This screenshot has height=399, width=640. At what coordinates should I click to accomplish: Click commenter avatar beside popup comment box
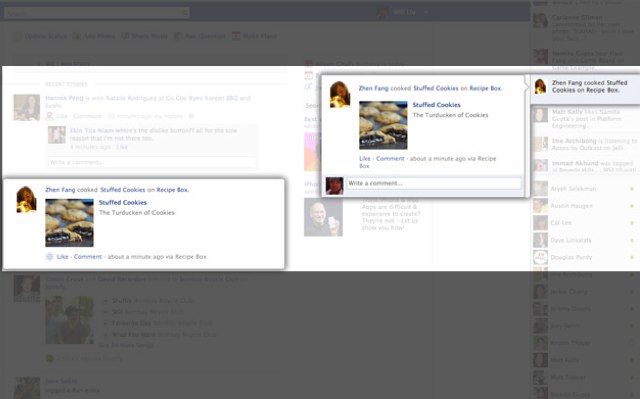[x=334, y=186]
